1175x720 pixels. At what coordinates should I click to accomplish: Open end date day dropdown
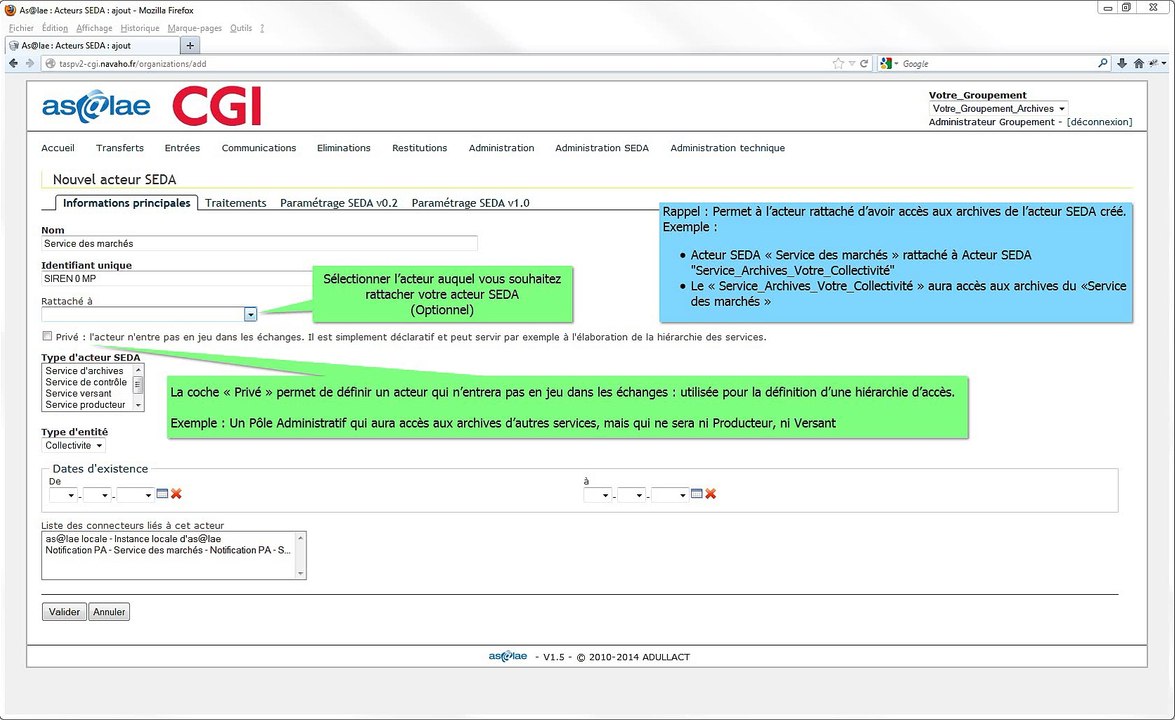click(x=597, y=494)
